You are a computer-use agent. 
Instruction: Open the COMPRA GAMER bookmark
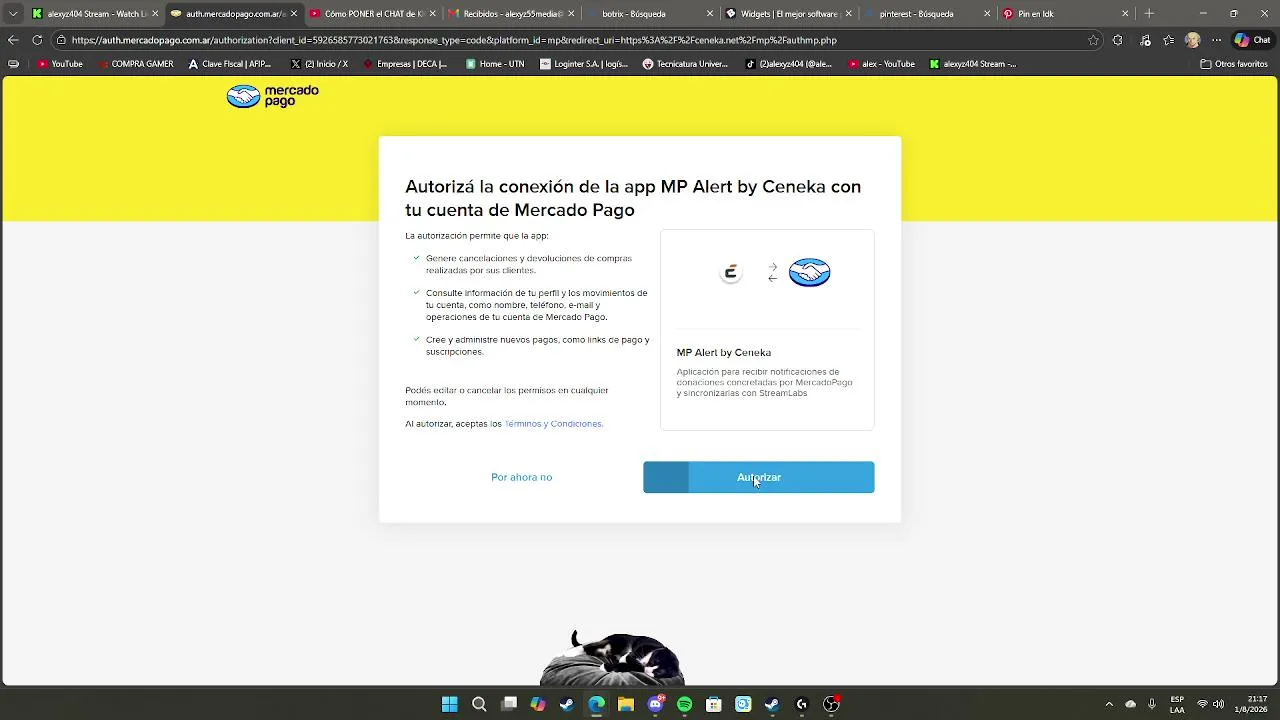click(135, 64)
